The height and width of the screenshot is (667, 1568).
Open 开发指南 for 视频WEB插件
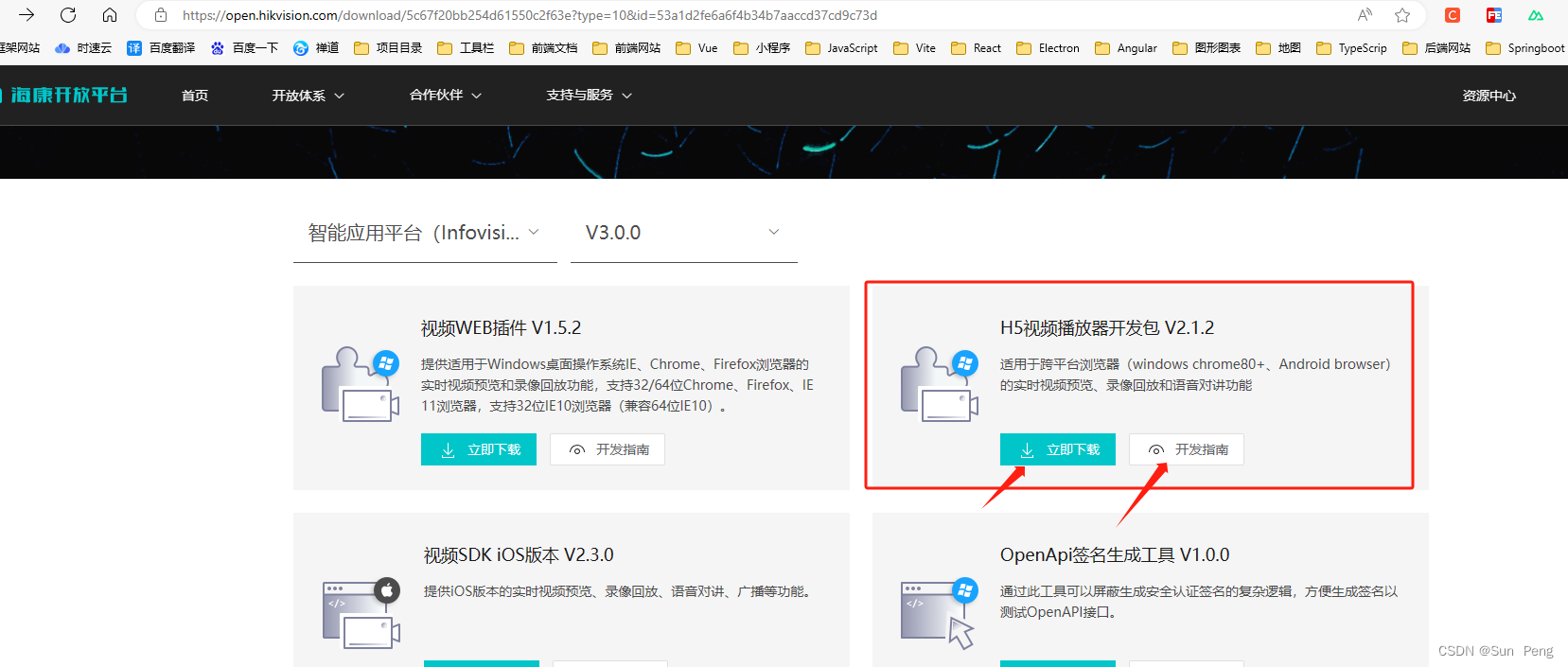pyautogui.click(x=608, y=449)
